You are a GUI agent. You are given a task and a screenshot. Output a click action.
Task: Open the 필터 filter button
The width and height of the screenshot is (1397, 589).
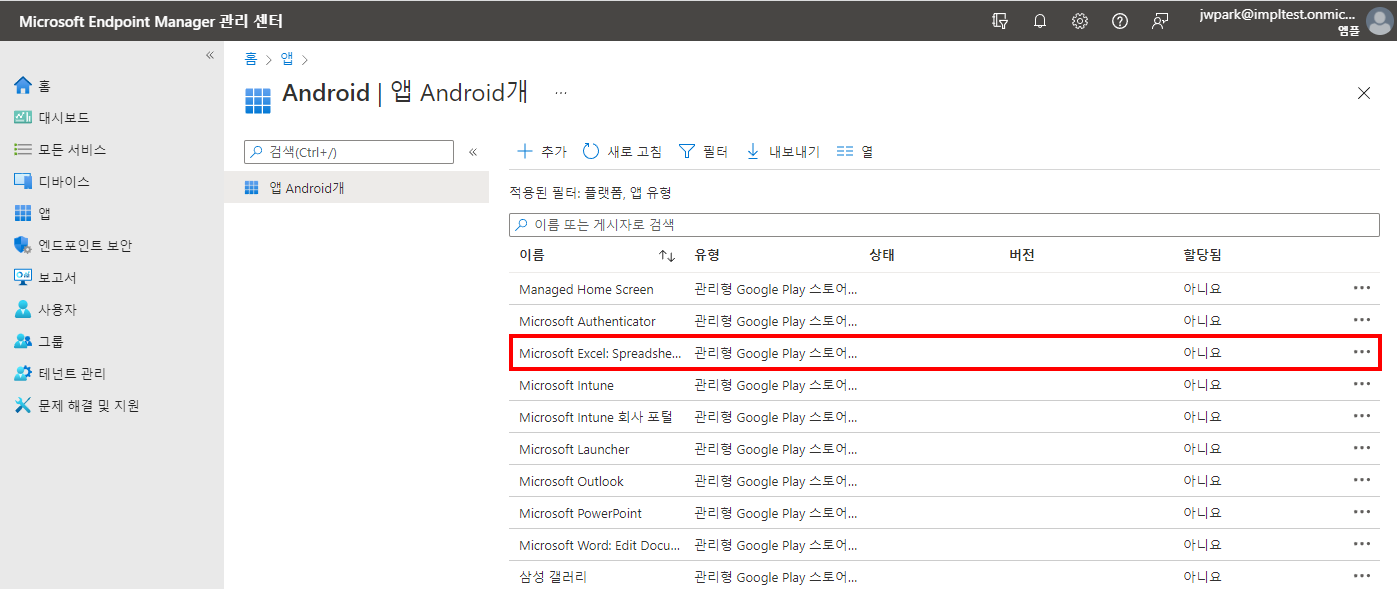pyautogui.click(x=704, y=152)
